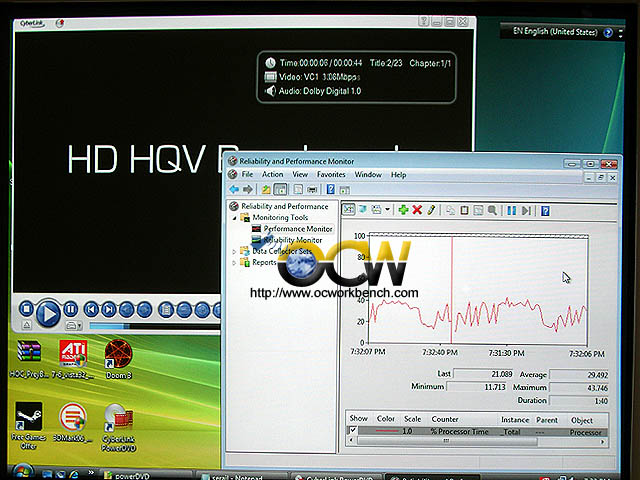Screen dimensions: 640x480
Task: Click the graph toolbar Help icon
Action: 545,211
